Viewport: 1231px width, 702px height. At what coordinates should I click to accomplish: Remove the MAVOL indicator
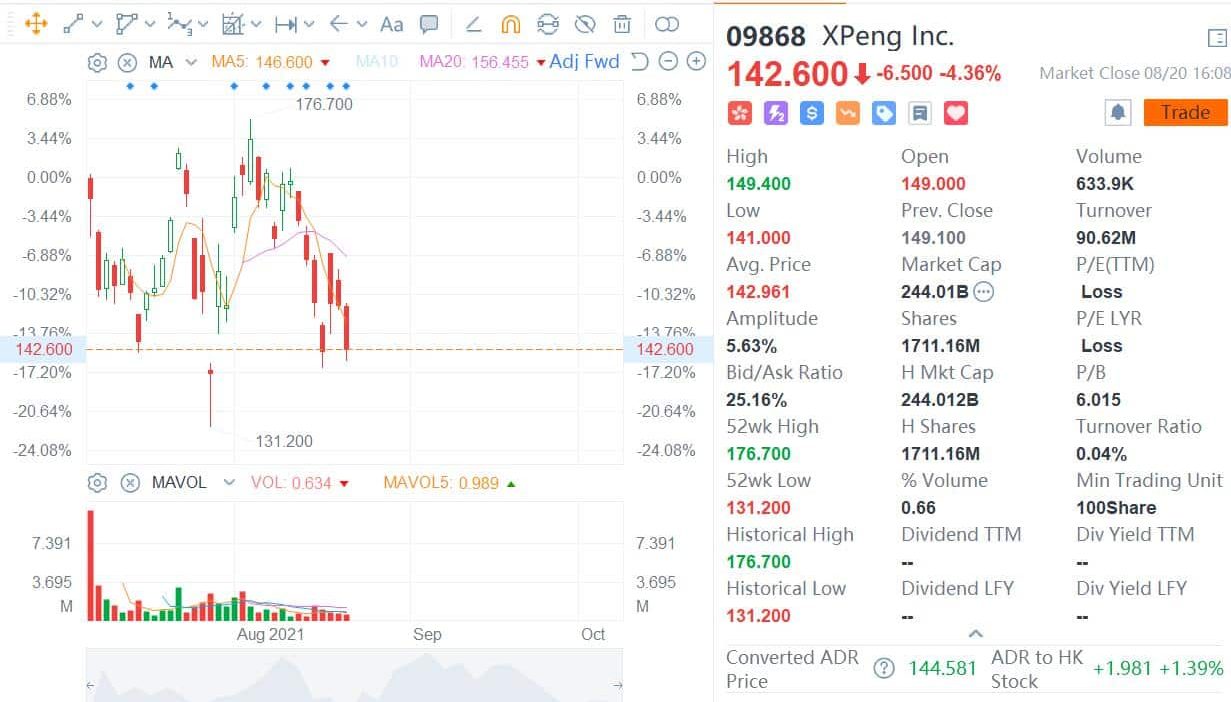(130, 483)
